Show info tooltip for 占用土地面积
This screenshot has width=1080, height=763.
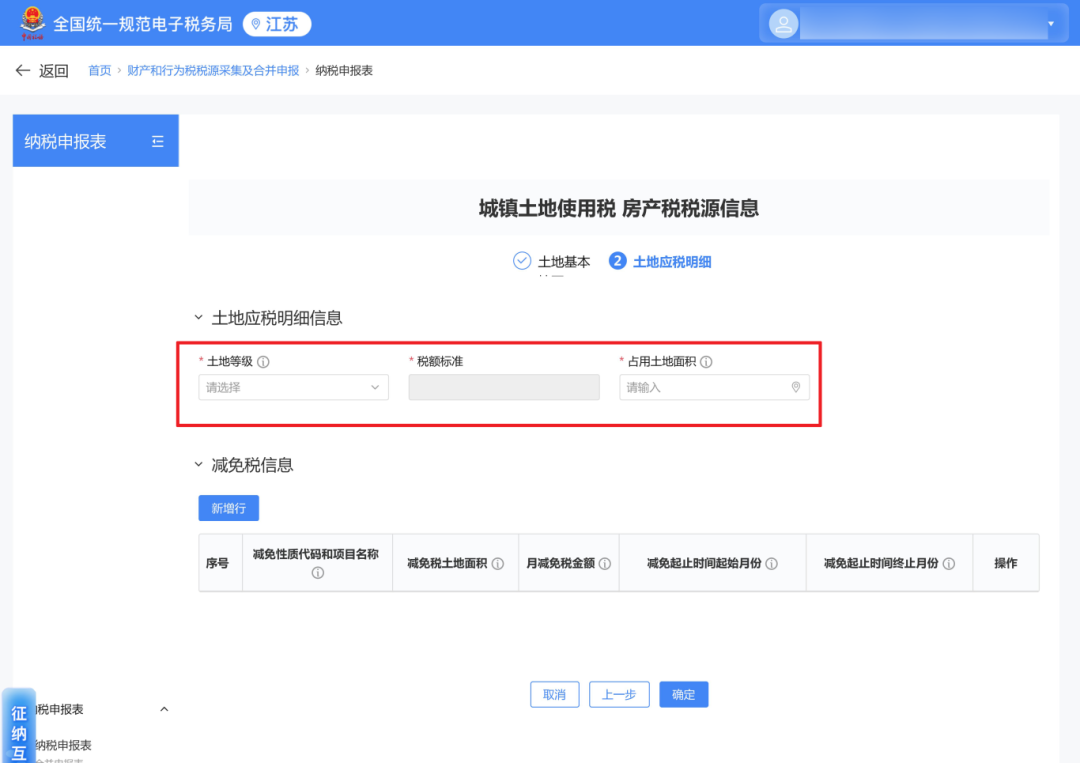click(x=706, y=362)
